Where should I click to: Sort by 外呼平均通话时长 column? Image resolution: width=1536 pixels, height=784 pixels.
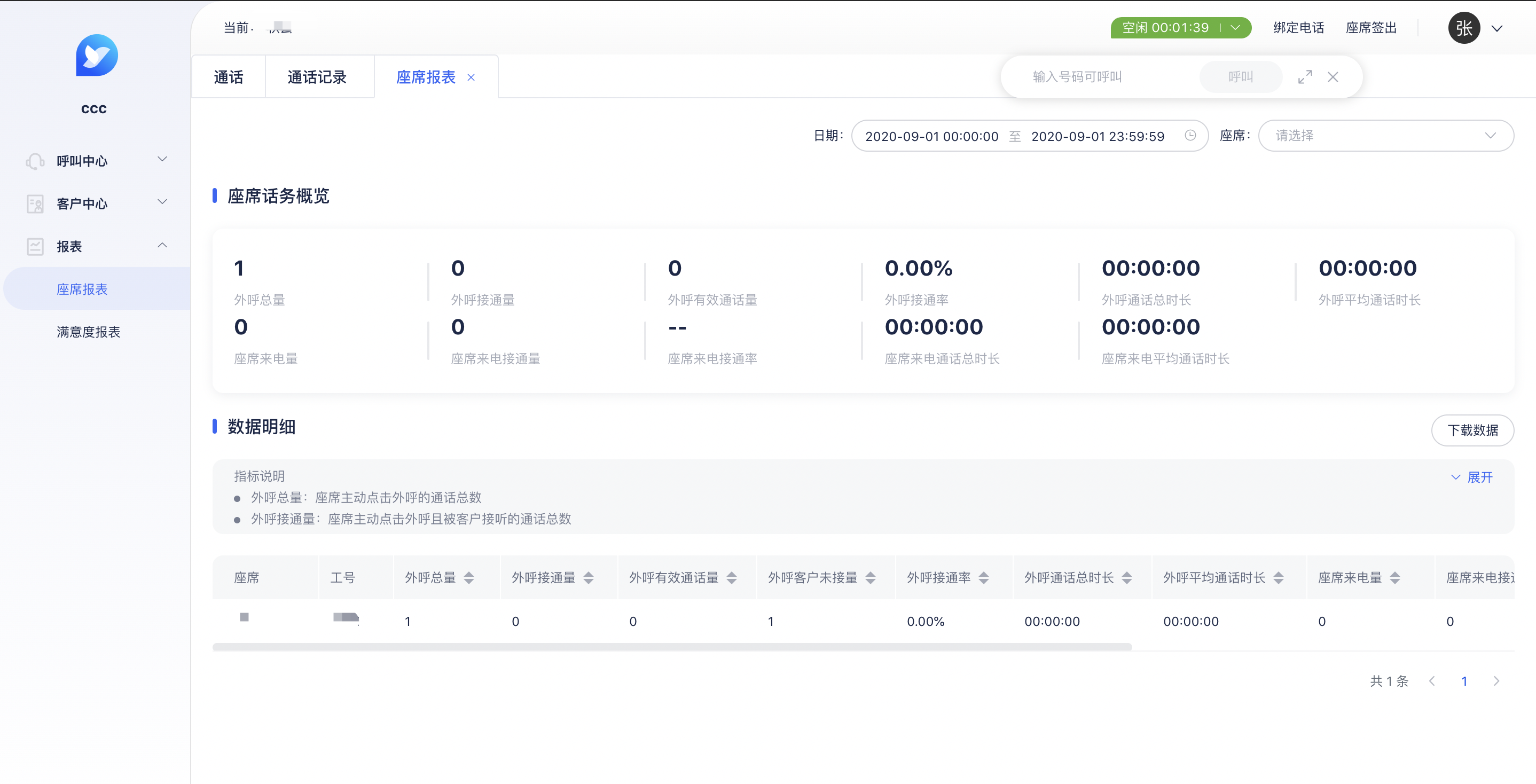[1279, 578]
